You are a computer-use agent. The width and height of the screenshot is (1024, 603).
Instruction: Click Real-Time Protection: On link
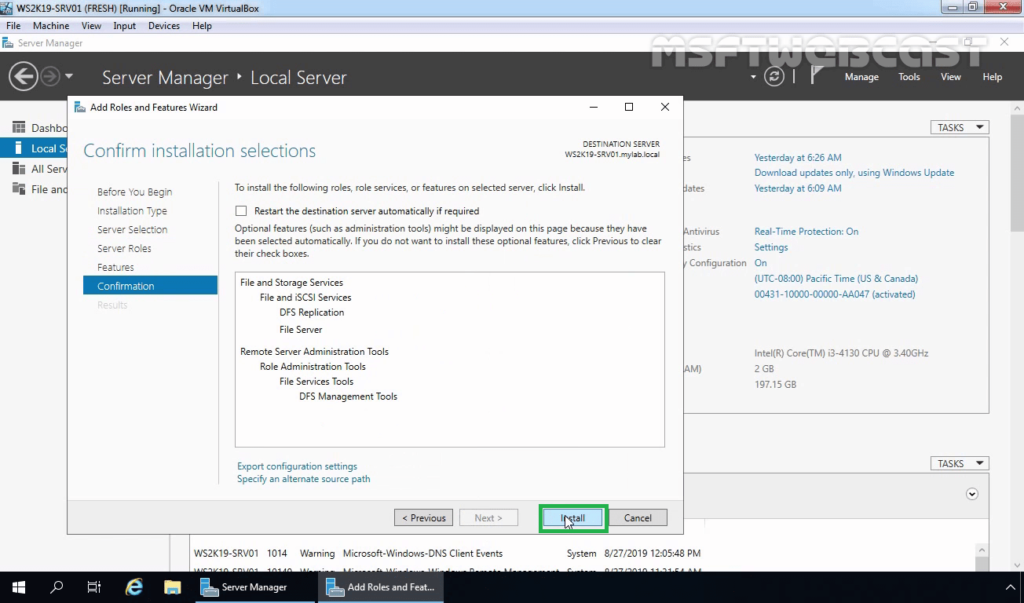pos(806,231)
